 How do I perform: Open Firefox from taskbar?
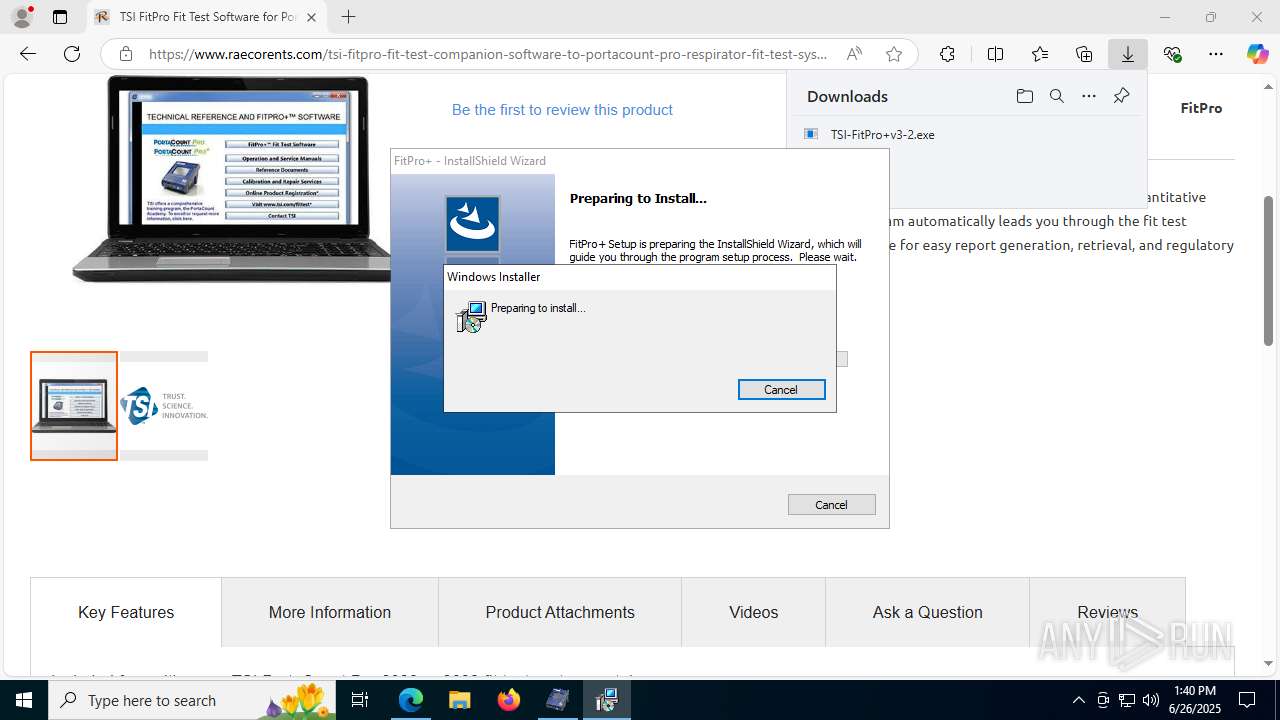pos(508,700)
